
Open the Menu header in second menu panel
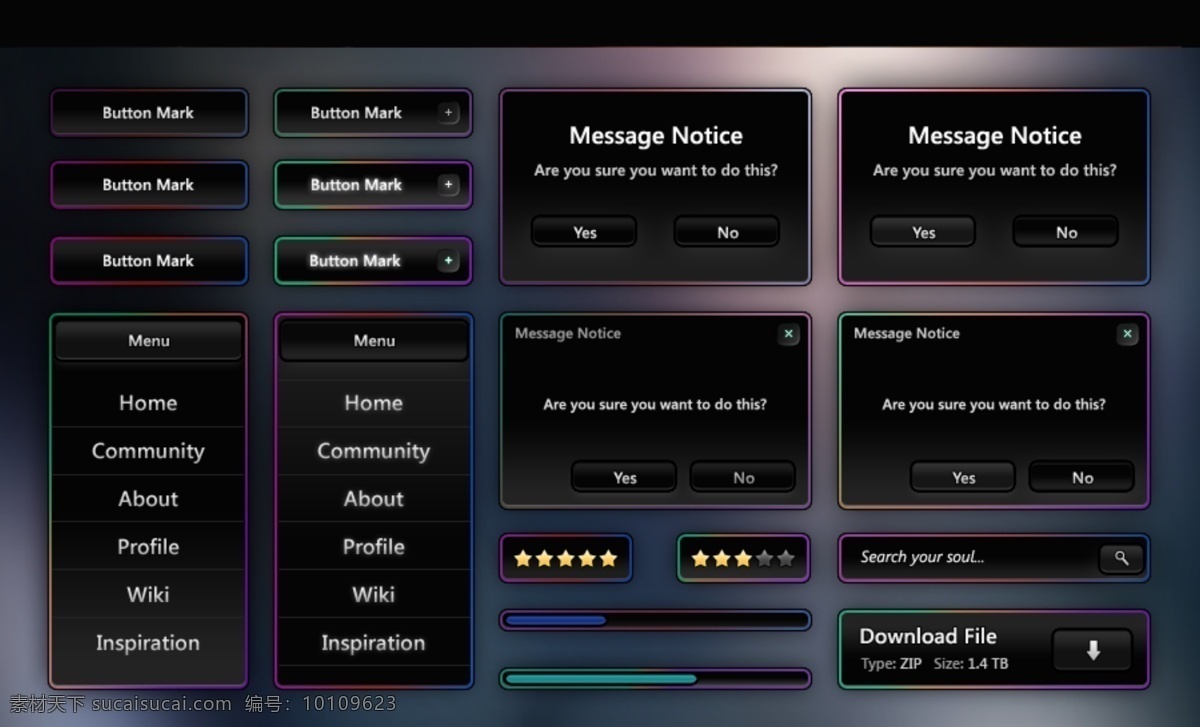point(374,341)
